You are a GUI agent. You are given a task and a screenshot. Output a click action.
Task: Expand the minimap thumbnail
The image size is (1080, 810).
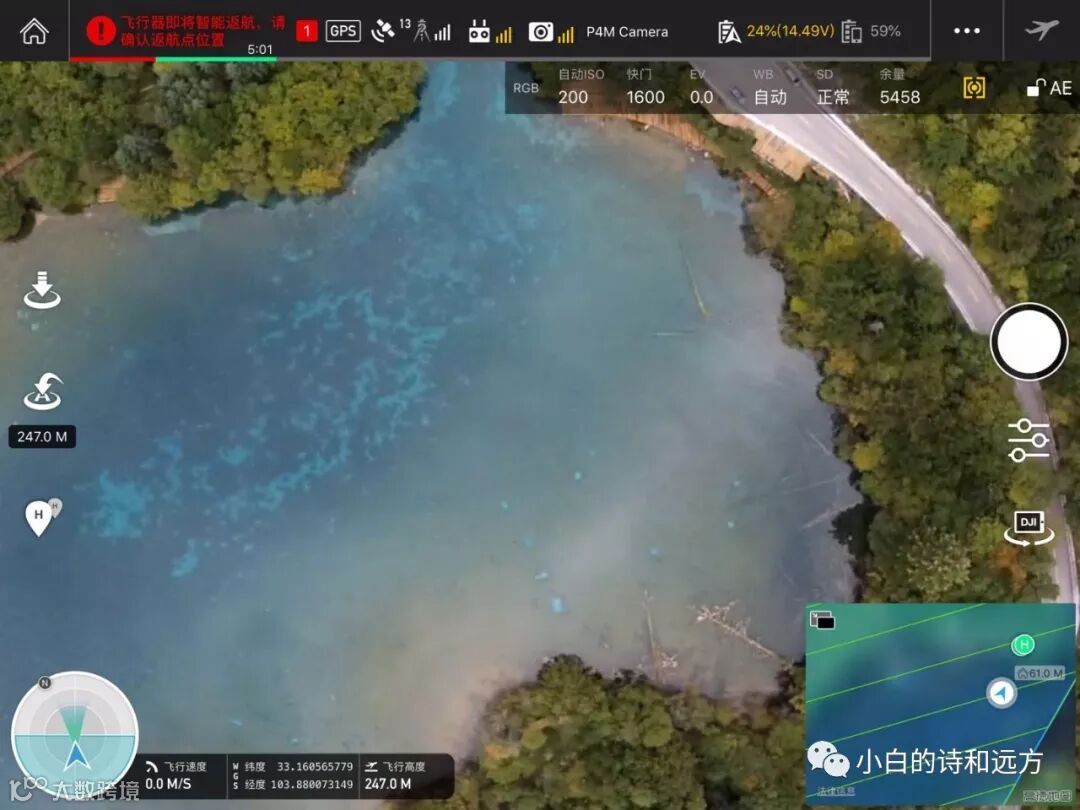coord(940,705)
